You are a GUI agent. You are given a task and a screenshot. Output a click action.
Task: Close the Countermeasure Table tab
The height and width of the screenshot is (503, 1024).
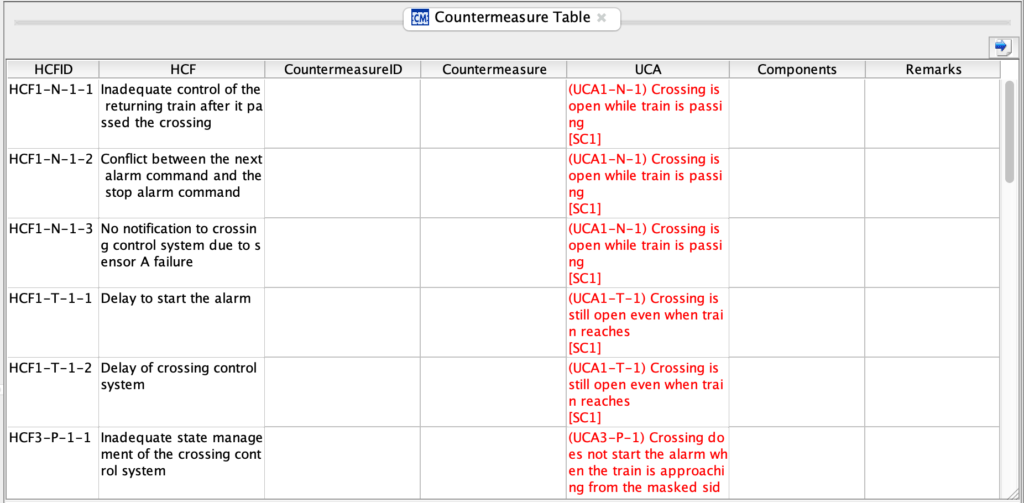[601, 18]
